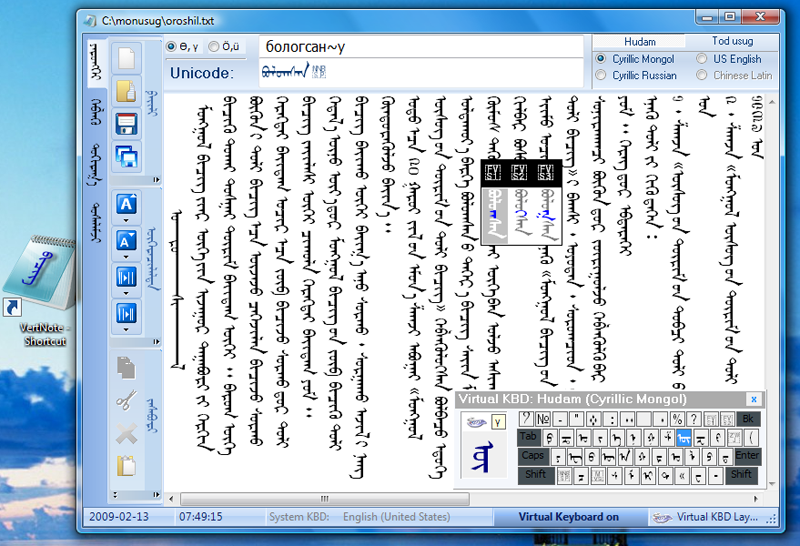Click the yellow ү character indicator

click(x=497, y=422)
